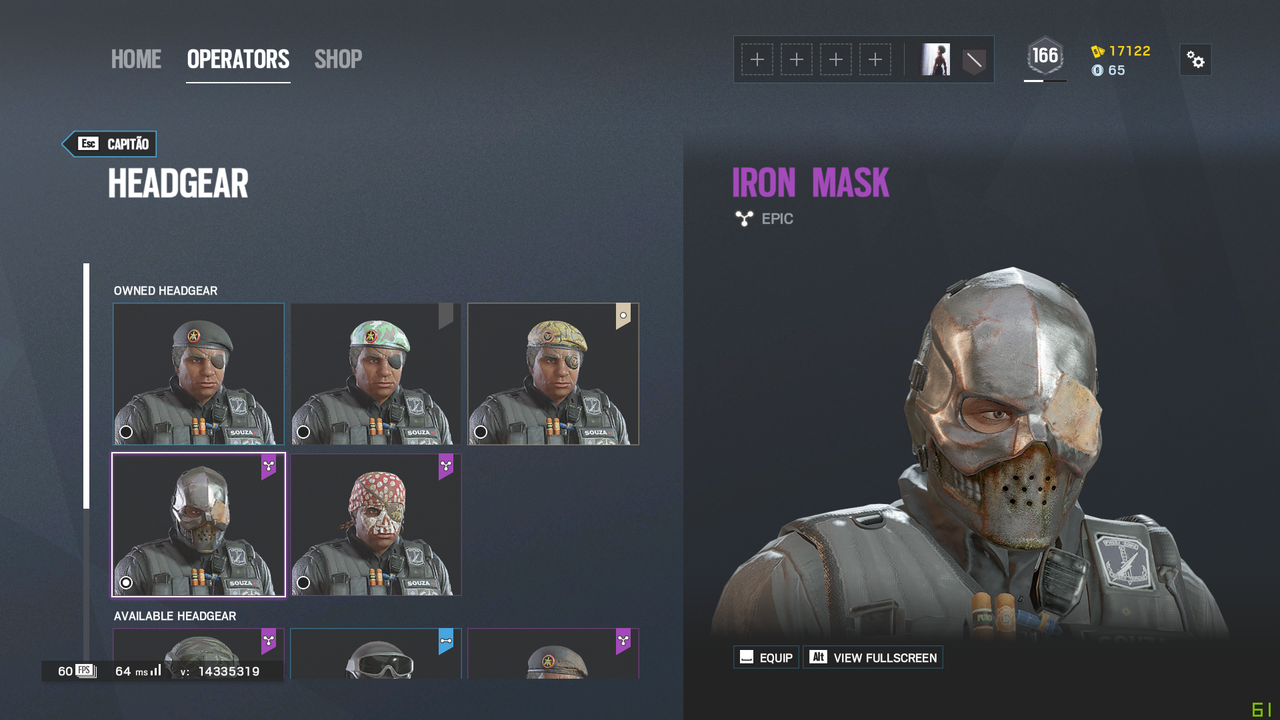Screen dimensions: 1280x720
Task: Select radio dot on default beret headgear
Action: coord(126,432)
